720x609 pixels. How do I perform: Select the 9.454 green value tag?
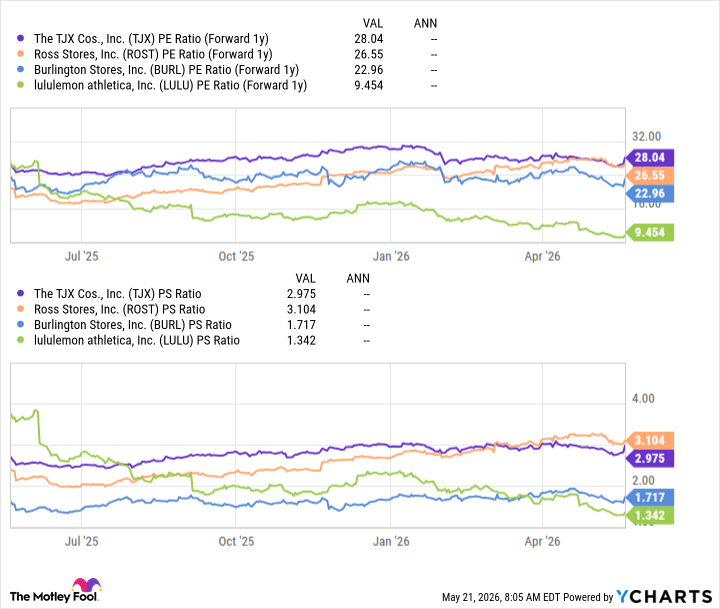pyautogui.click(x=649, y=232)
